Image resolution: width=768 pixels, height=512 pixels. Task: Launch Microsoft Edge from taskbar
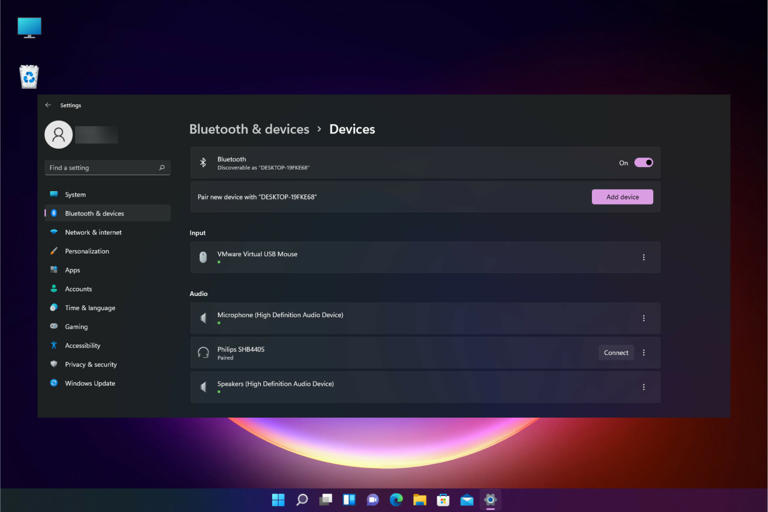[x=396, y=500]
